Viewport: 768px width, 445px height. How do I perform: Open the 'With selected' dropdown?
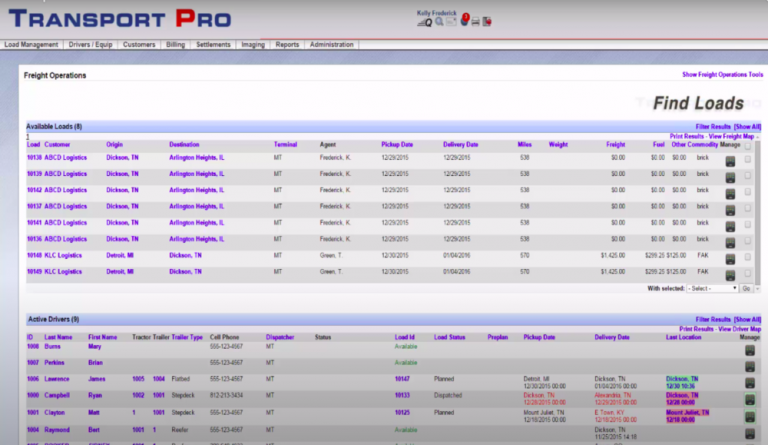[711, 288]
